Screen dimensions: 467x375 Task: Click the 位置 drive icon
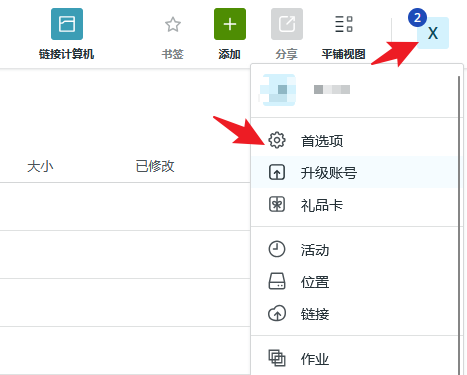(x=277, y=281)
